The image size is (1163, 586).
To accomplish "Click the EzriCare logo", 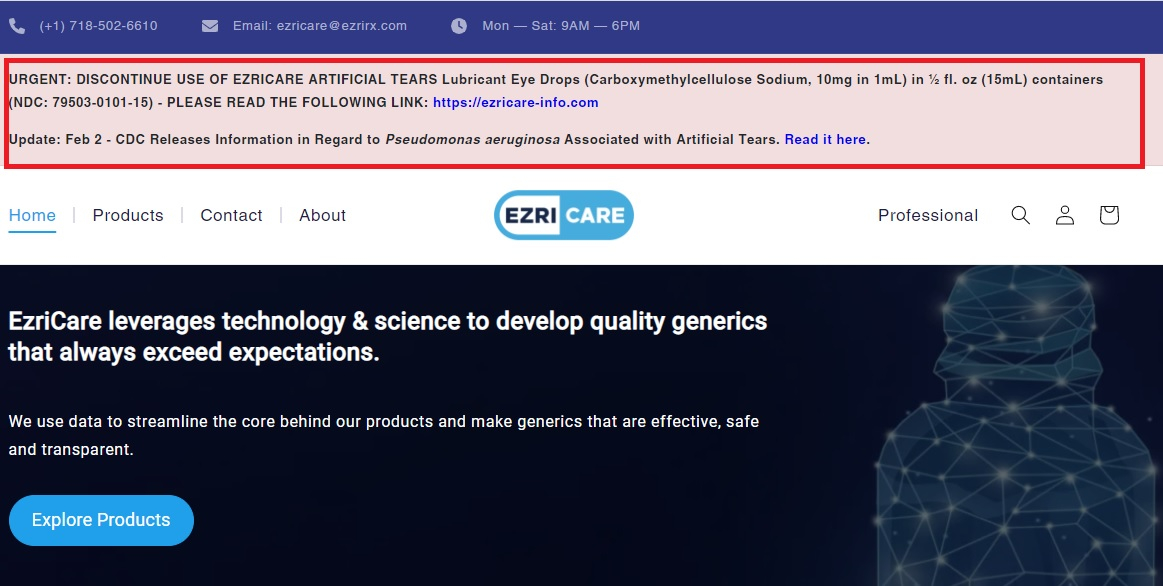I will point(564,215).
